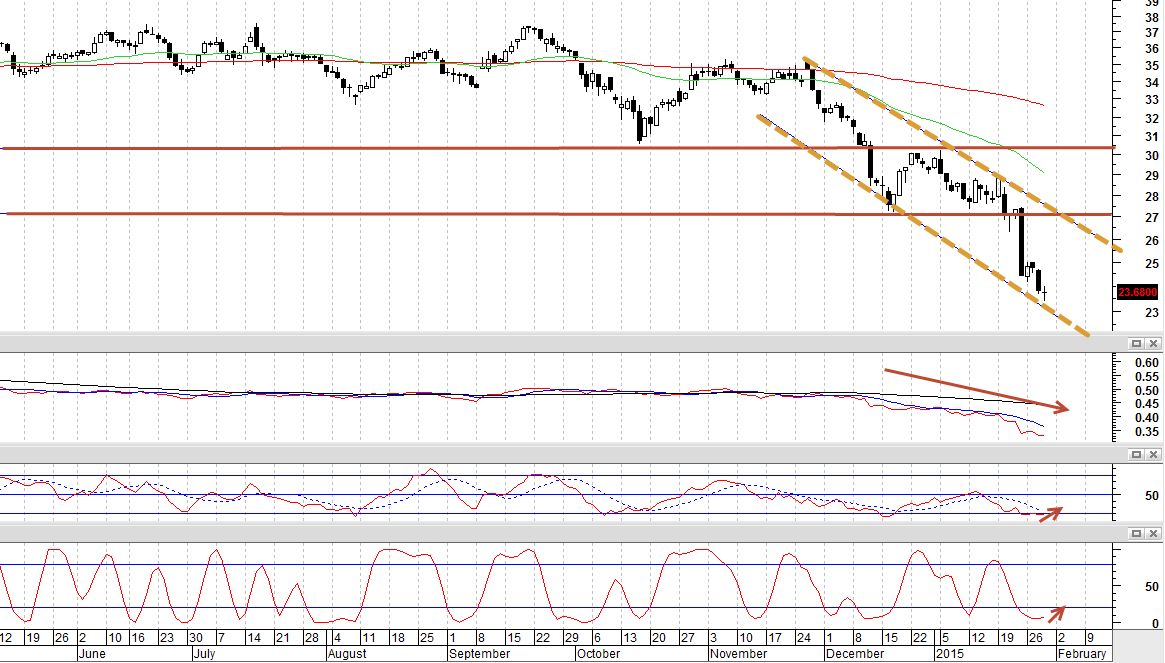
Task: Select the lower orange dashed channel trendline
Action: [x=923, y=225]
